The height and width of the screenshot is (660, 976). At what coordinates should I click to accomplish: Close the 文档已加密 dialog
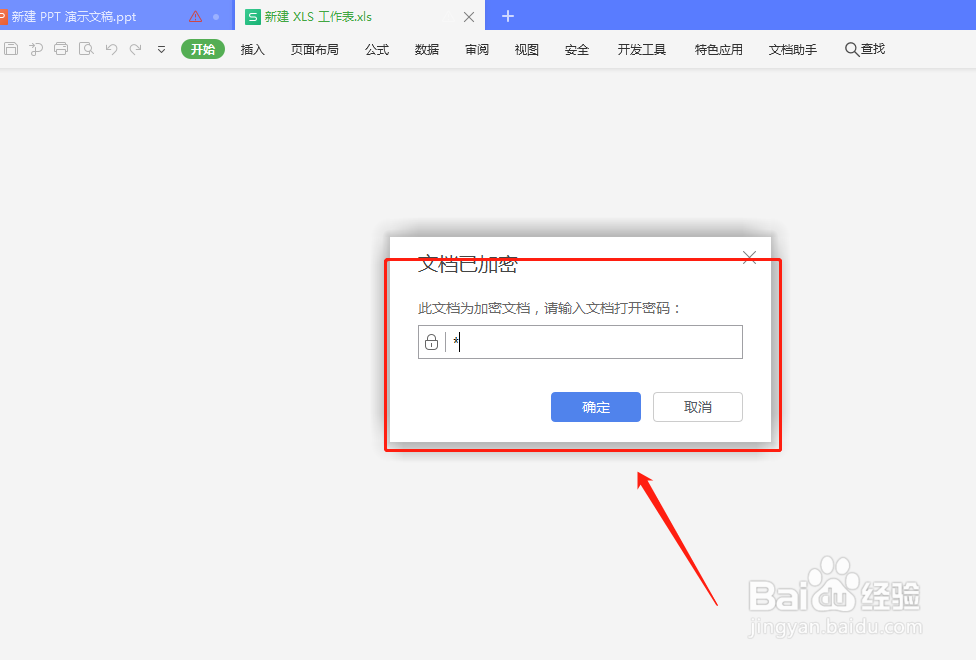tap(749, 257)
